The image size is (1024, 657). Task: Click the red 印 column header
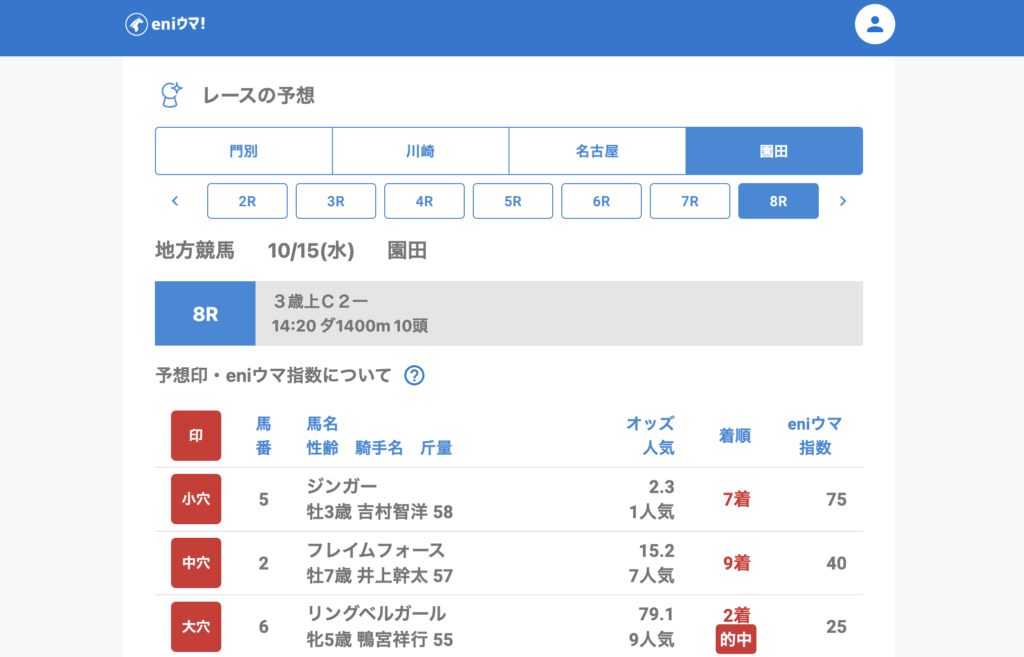point(196,436)
